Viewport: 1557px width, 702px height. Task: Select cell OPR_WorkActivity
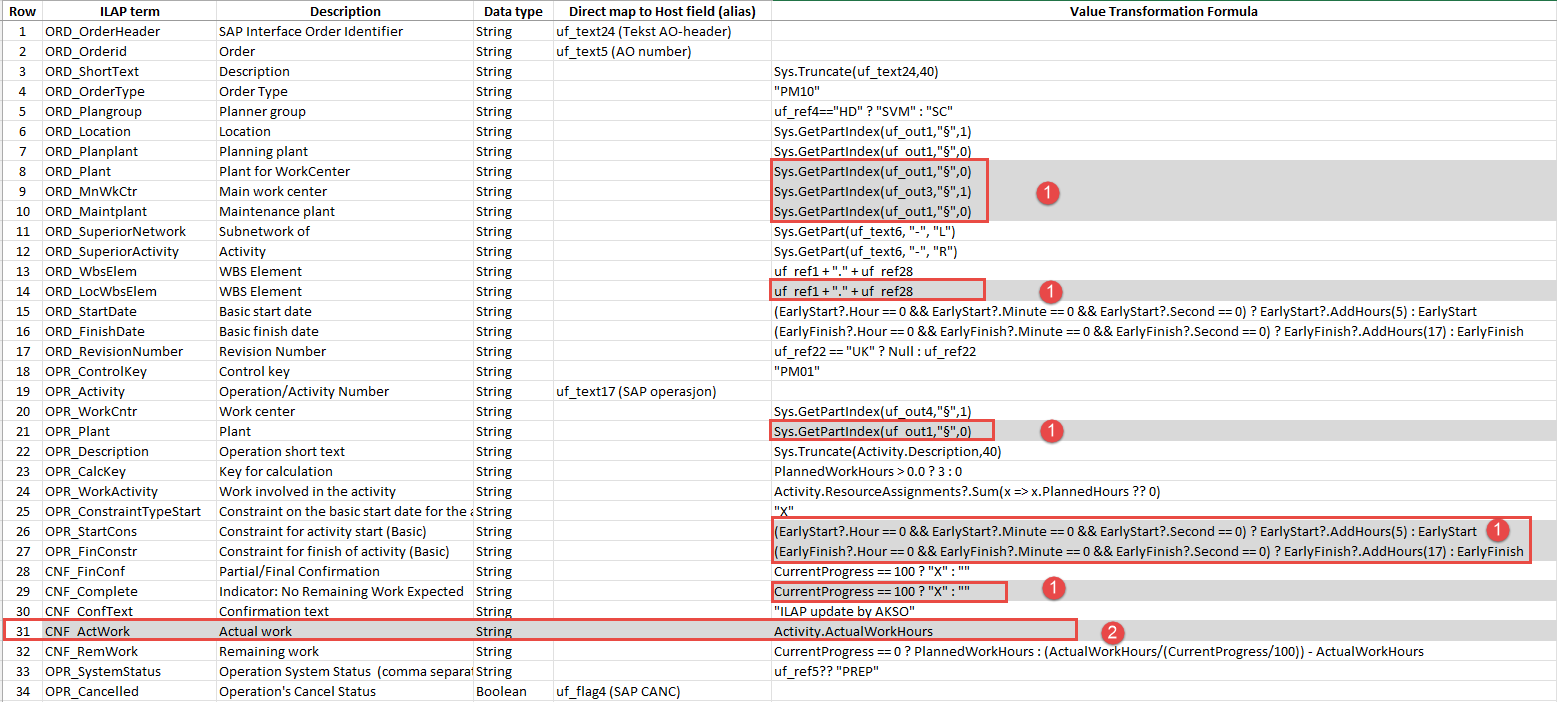(x=129, y=491)
